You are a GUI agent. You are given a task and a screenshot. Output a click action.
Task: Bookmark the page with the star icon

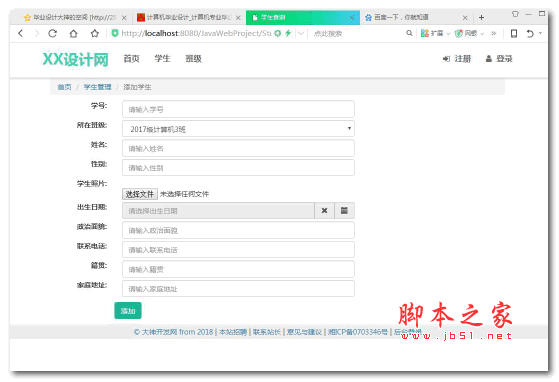(94, 33)
